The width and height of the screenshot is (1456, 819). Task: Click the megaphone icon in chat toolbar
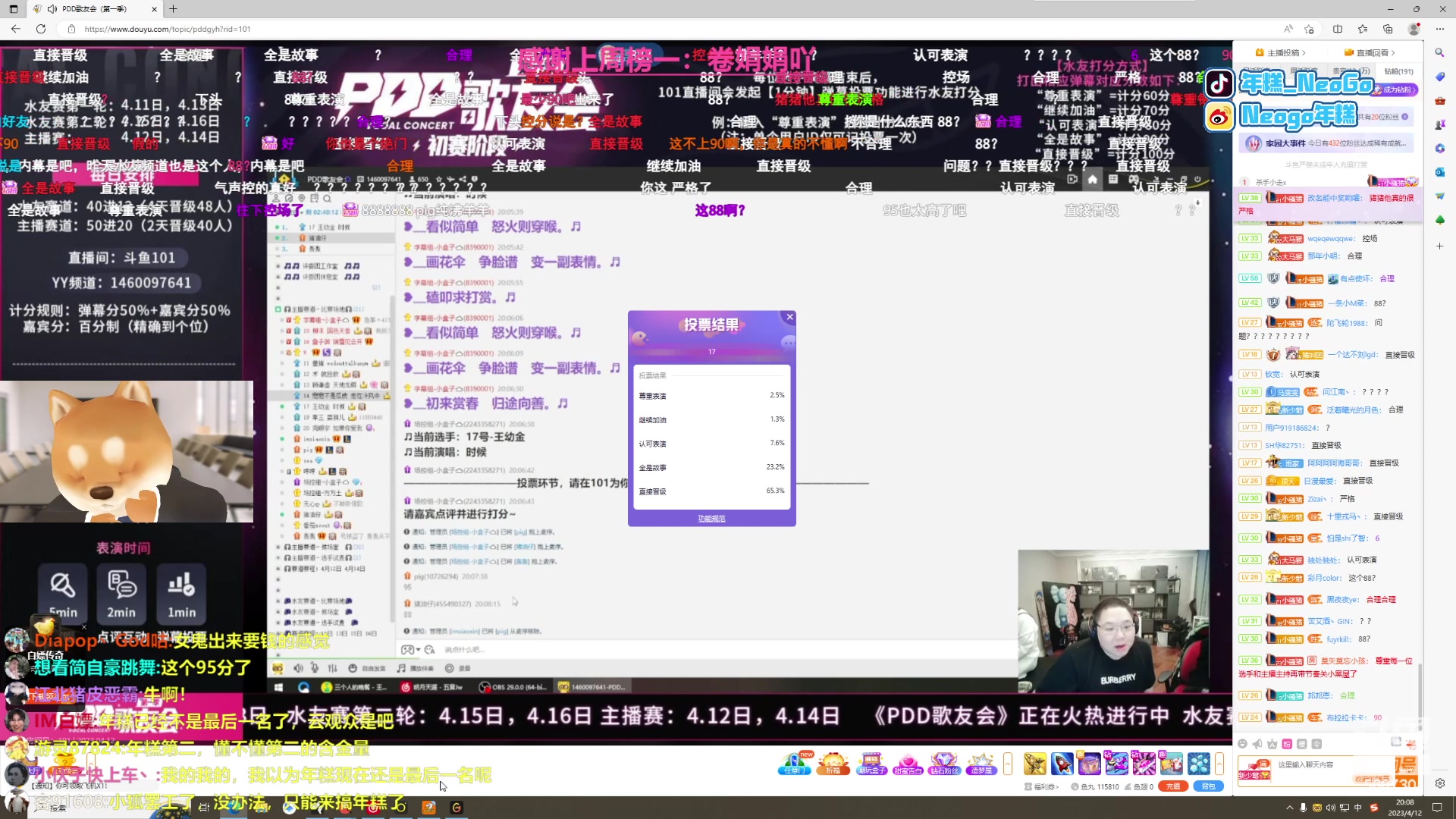[x=1257, y=744]
